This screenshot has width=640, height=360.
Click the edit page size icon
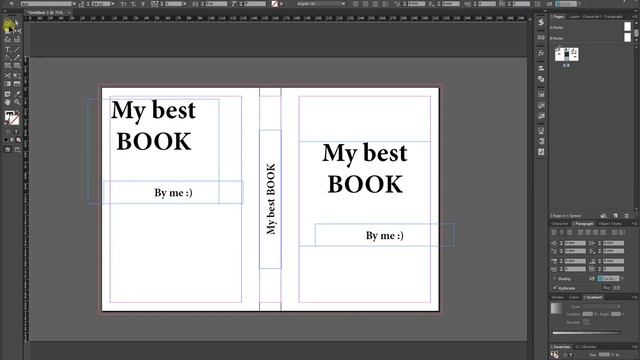click(x=604, y=216)
